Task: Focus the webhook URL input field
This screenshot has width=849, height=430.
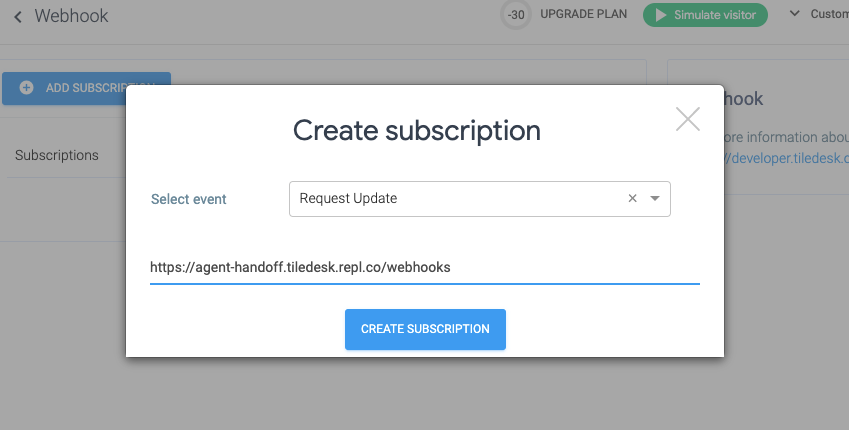Action: coord(424,268)
